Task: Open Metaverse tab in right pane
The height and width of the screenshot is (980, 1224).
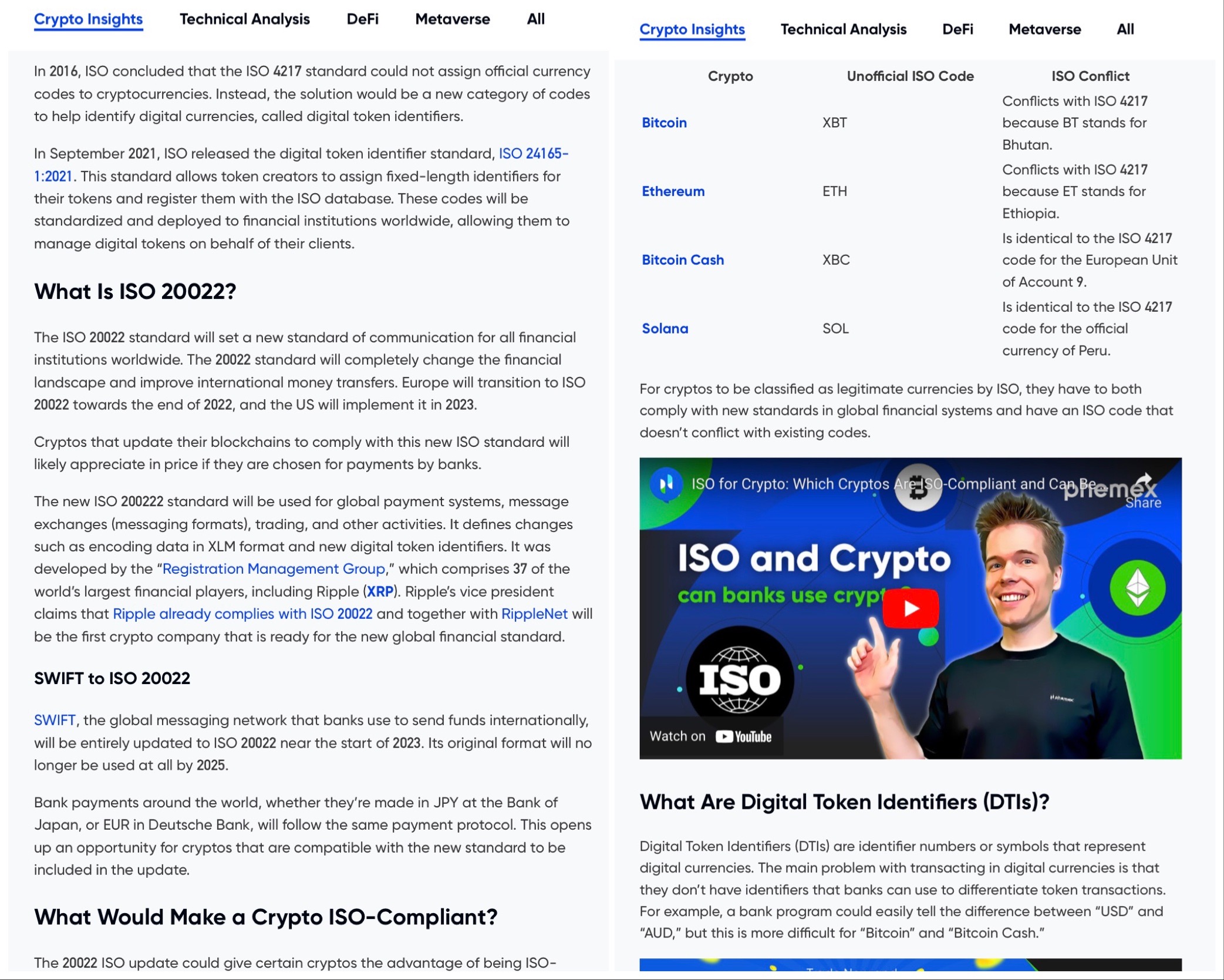Action: click(x=1044, y=29)
